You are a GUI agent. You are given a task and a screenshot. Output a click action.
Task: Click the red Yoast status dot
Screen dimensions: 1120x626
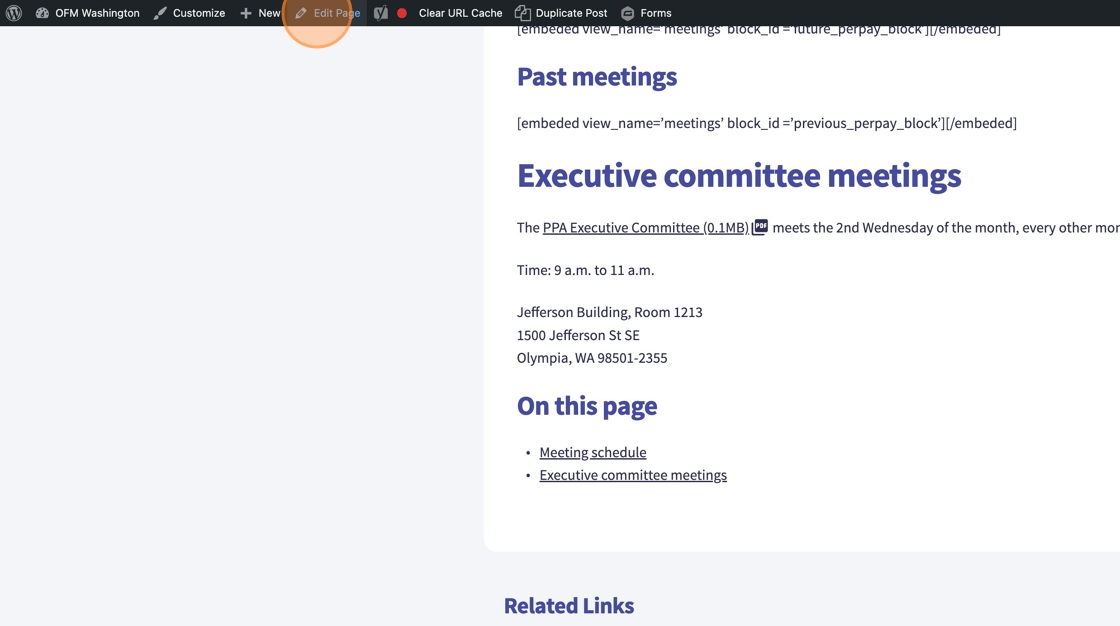pos(402,13)
